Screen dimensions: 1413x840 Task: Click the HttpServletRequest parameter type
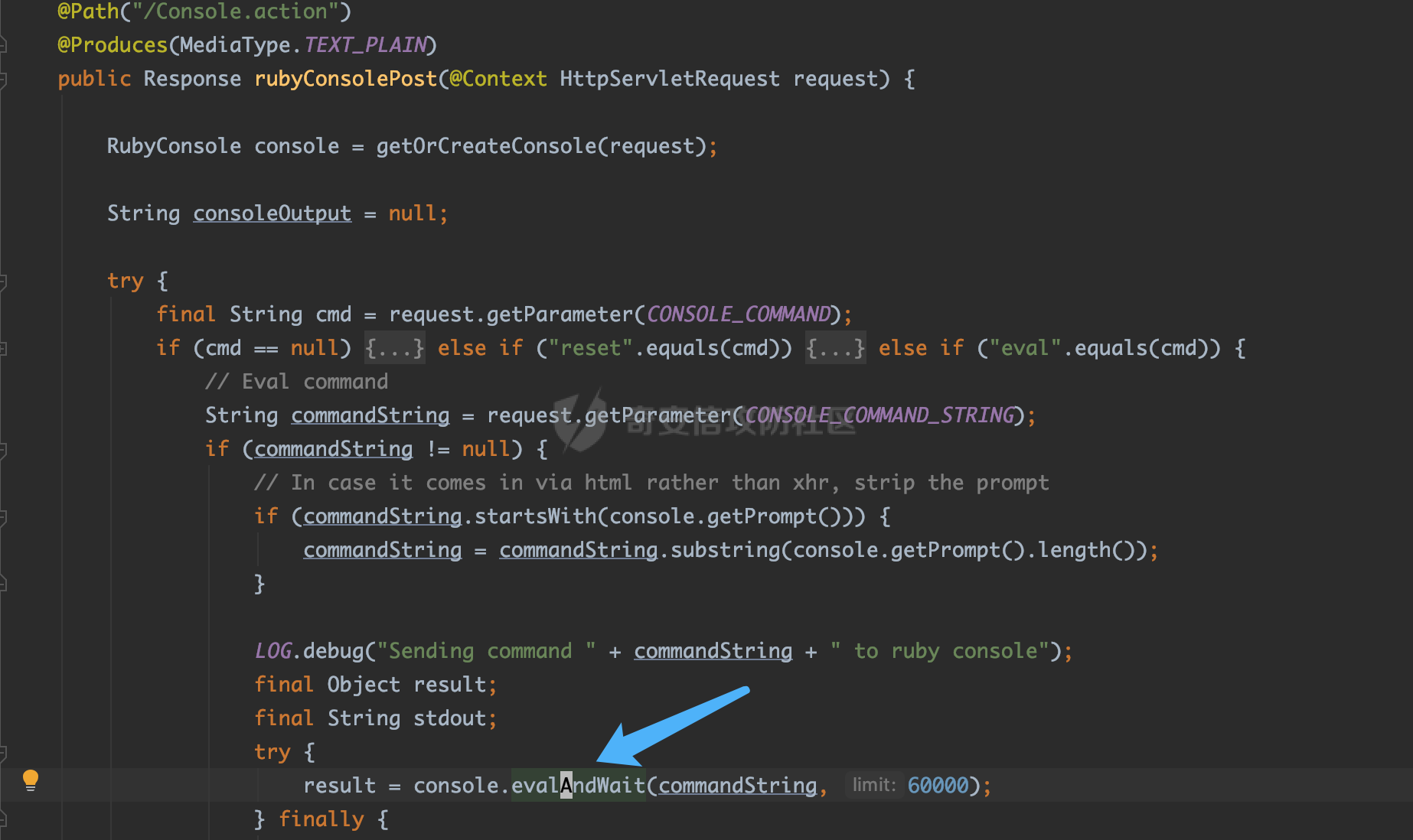click(669, 79)
